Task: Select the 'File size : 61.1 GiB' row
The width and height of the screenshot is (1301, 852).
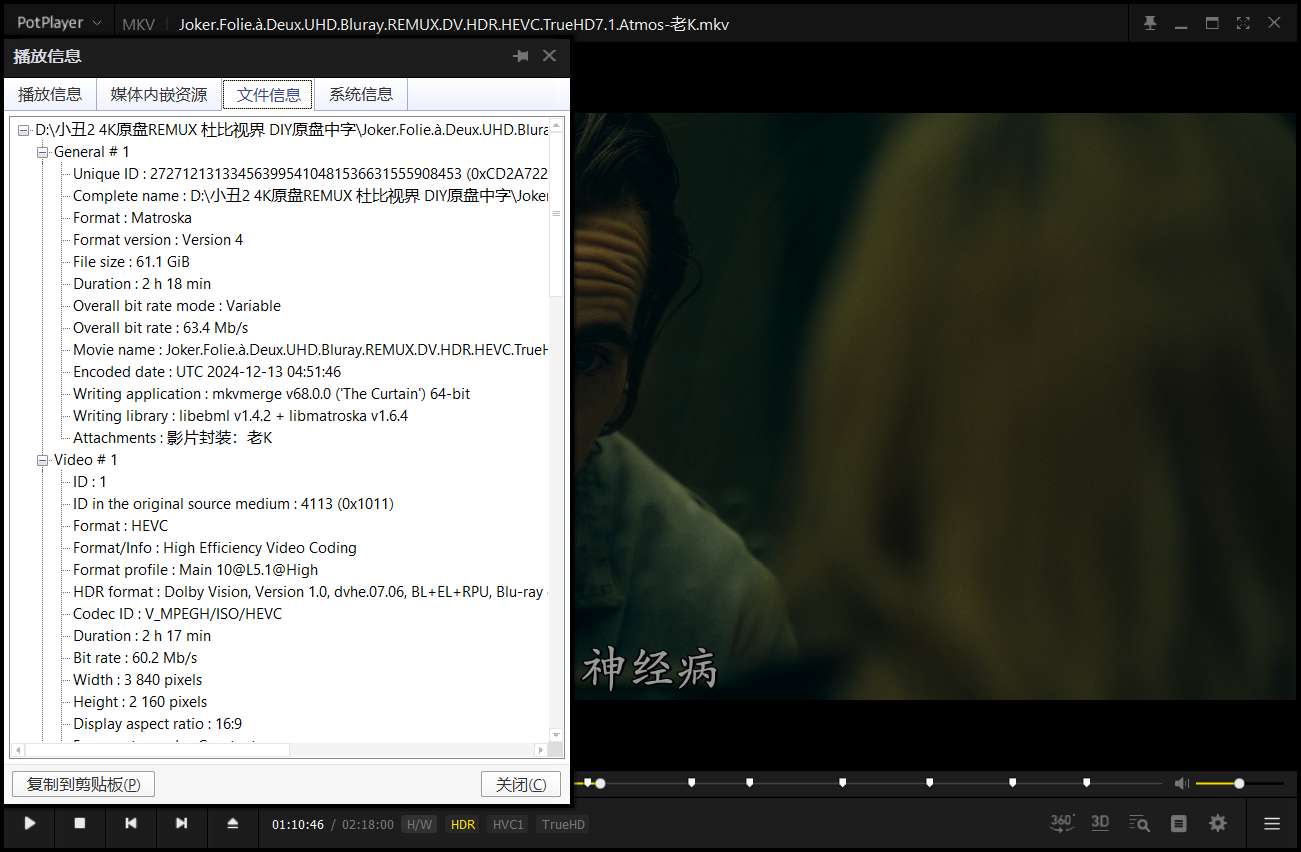Action: [x=131, y=262]
